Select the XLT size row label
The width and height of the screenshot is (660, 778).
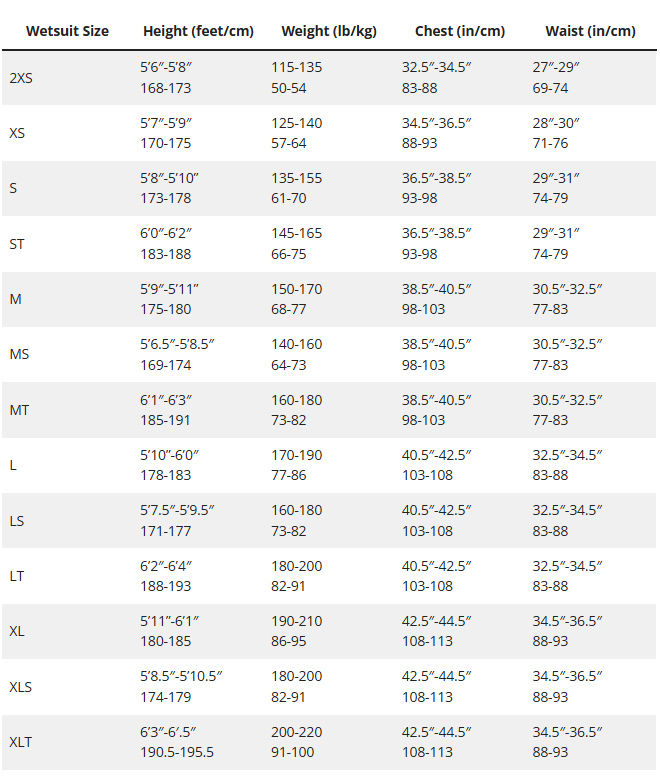[x=20, y=743]
